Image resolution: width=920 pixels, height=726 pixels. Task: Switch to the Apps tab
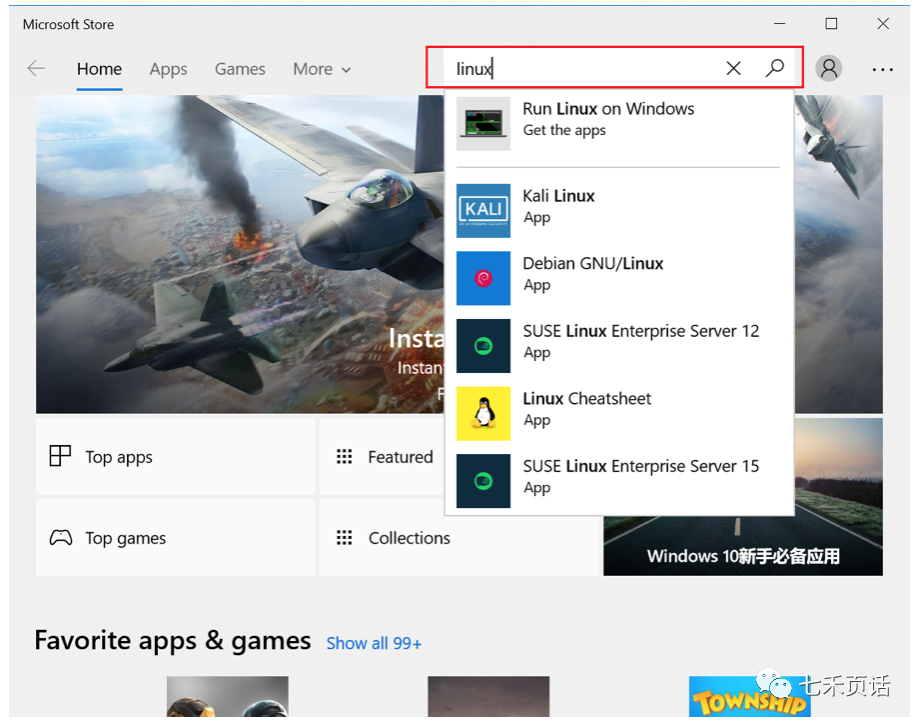tap(168, 69)
